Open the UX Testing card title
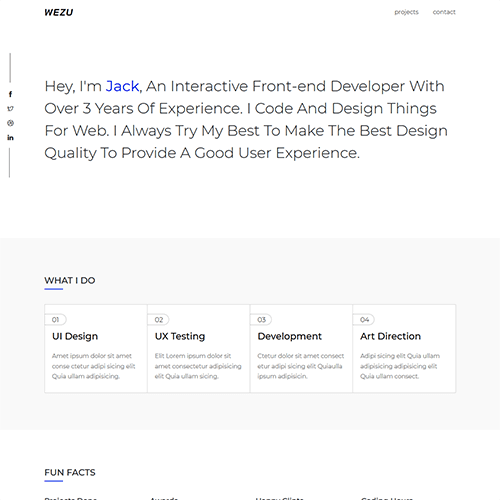The height and width of the screenshot is (500, 500). tap(180, 336)
